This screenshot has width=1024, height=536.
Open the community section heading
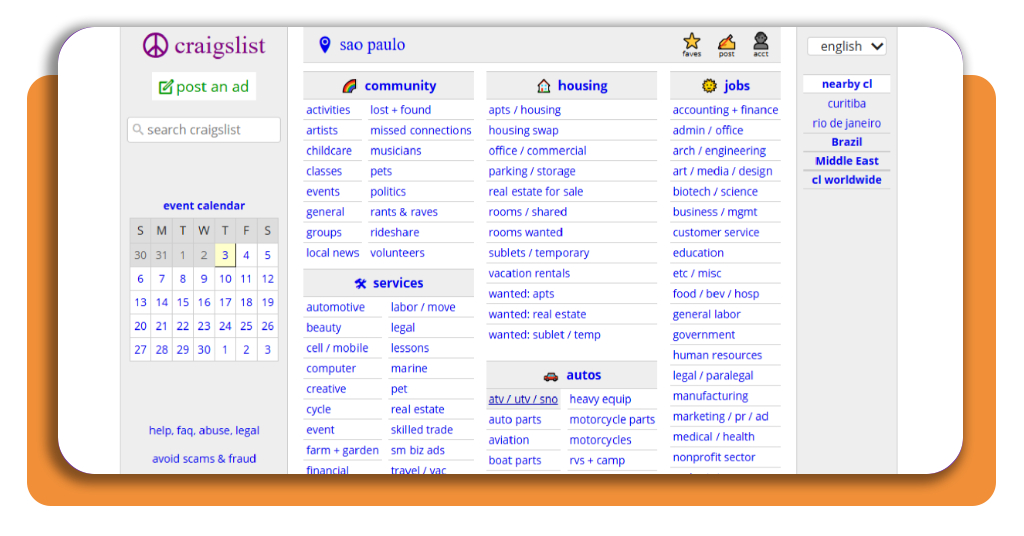(x=400, y=86)
